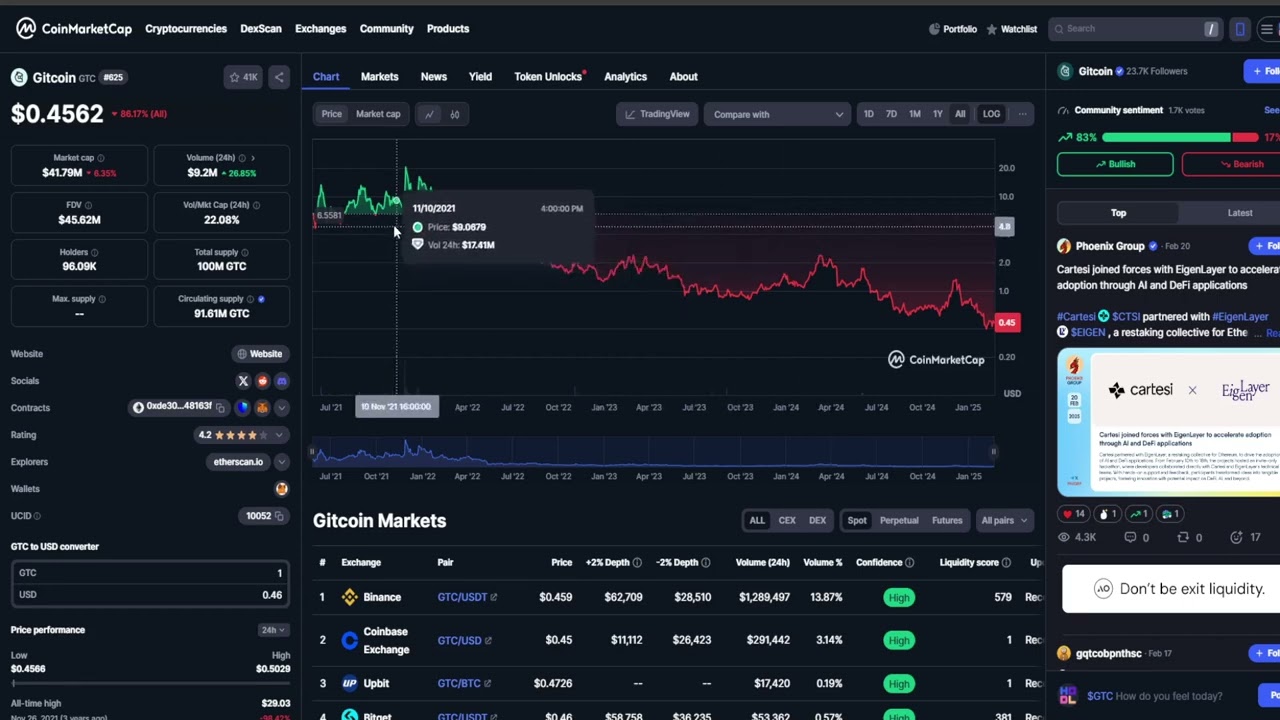Vote Bullish on community sentiment

coord(1115,164)
